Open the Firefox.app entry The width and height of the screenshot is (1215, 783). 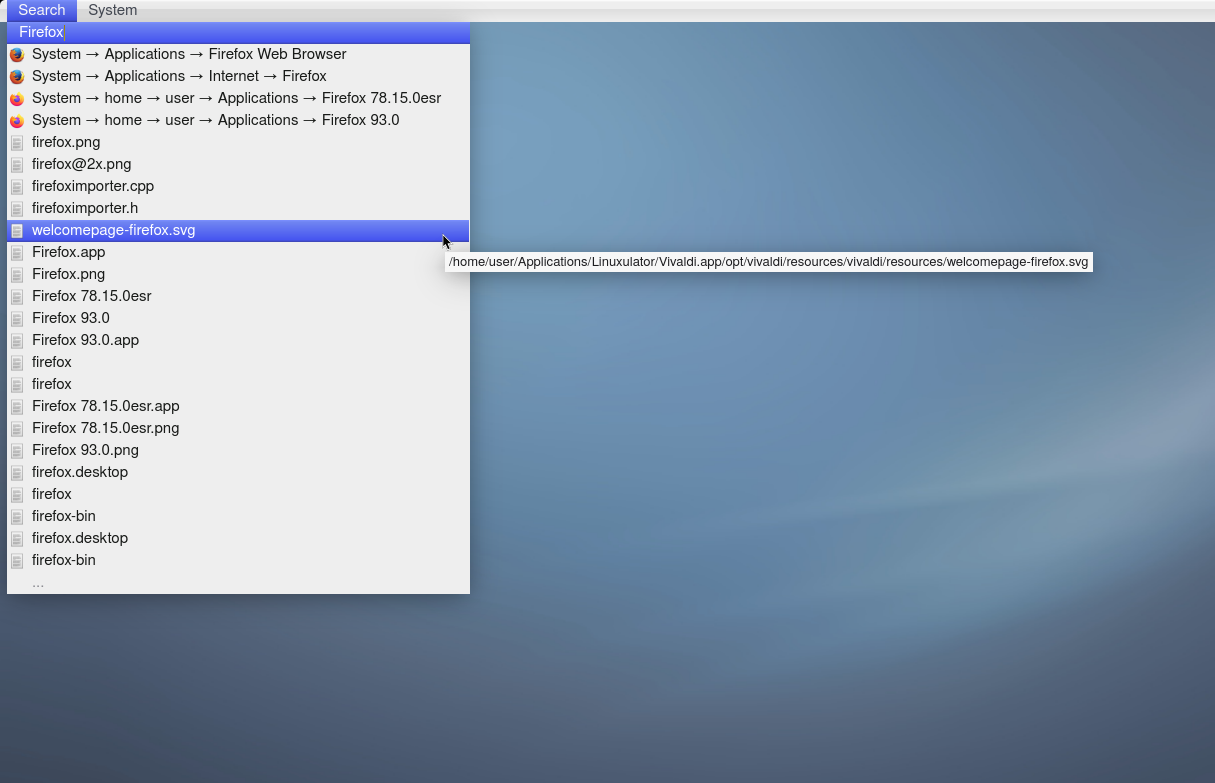pos(68,252)
